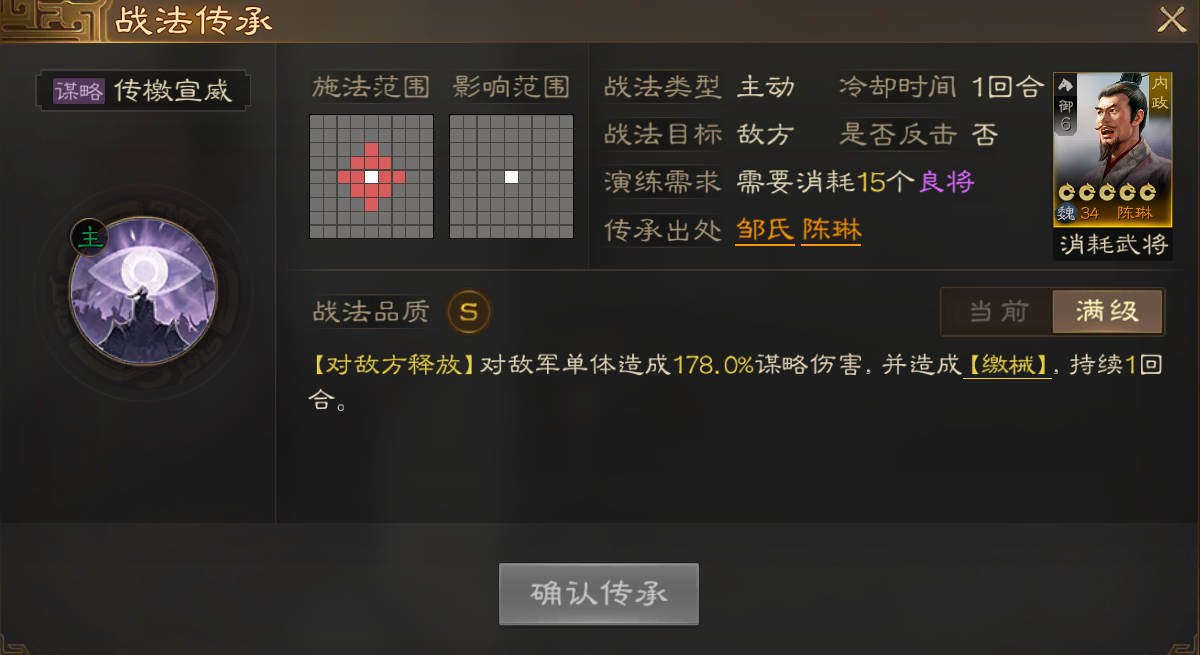The height and width of the screenshot is (655, 1200).
Task: Click the 传檄宣威 skill name label
Action: (173, 92)
